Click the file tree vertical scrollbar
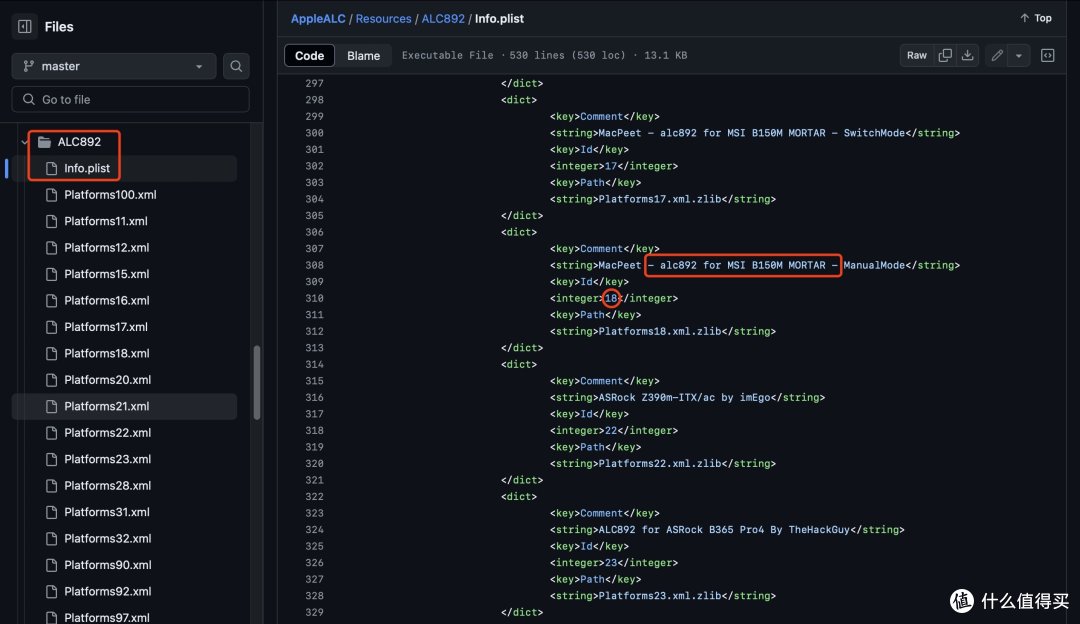 click(257, 382)
